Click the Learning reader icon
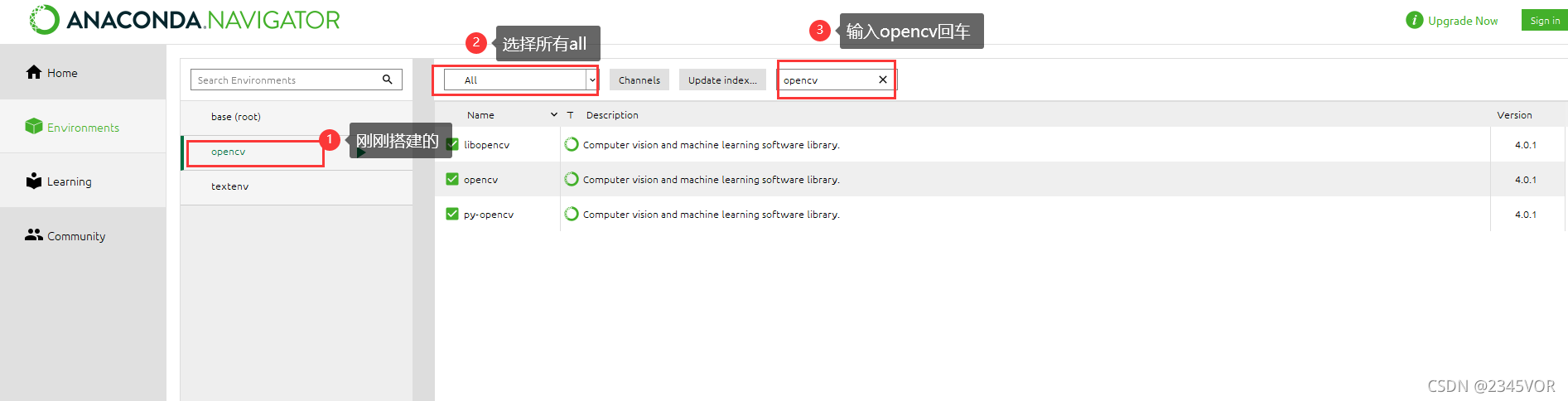This screenshot has height=401, width=1568. pos(34,181)
